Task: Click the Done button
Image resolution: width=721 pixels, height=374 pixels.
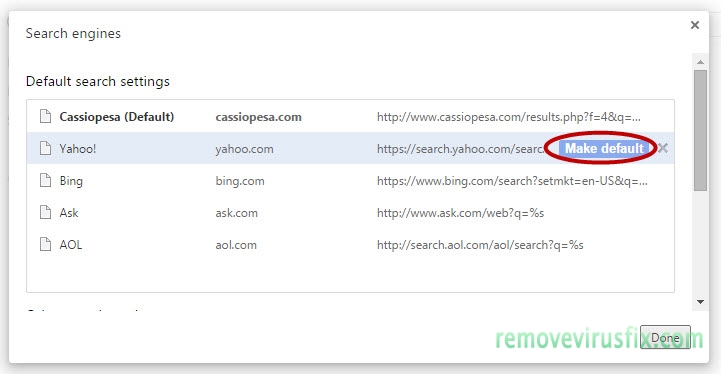Action: point(665,337)
